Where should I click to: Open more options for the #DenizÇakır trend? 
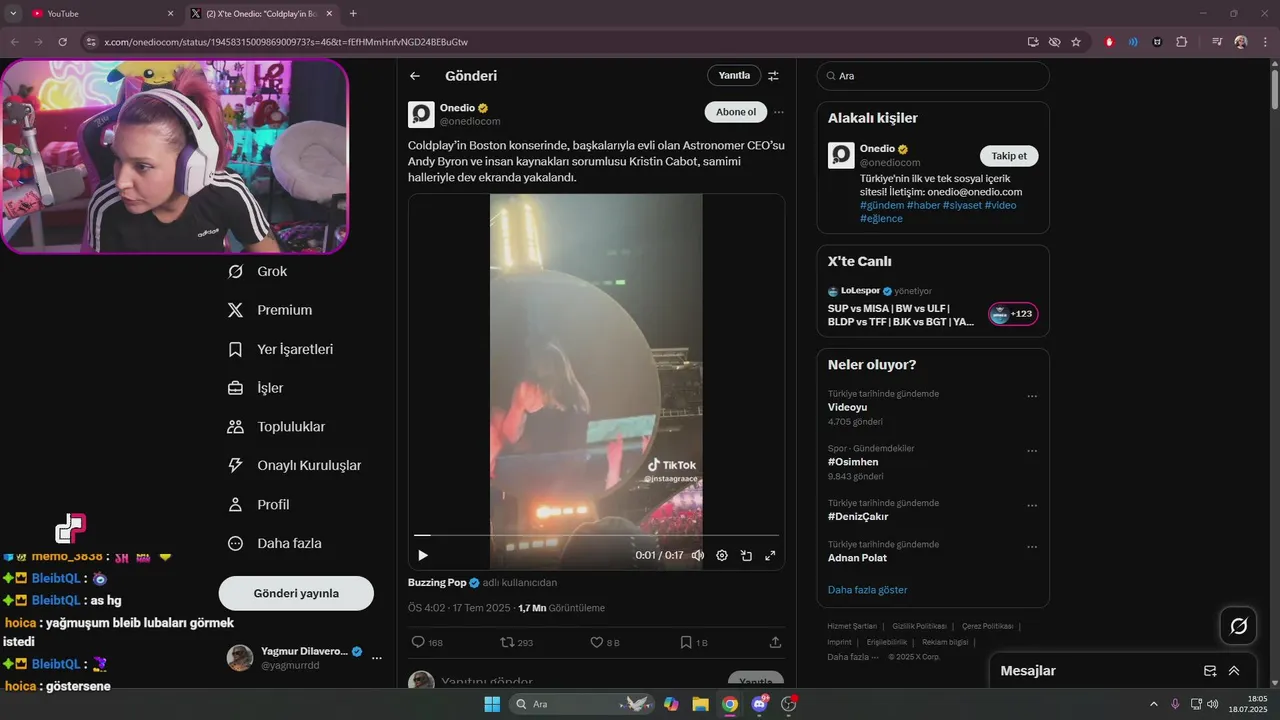pyautogui.click(x=1032, y=506)
